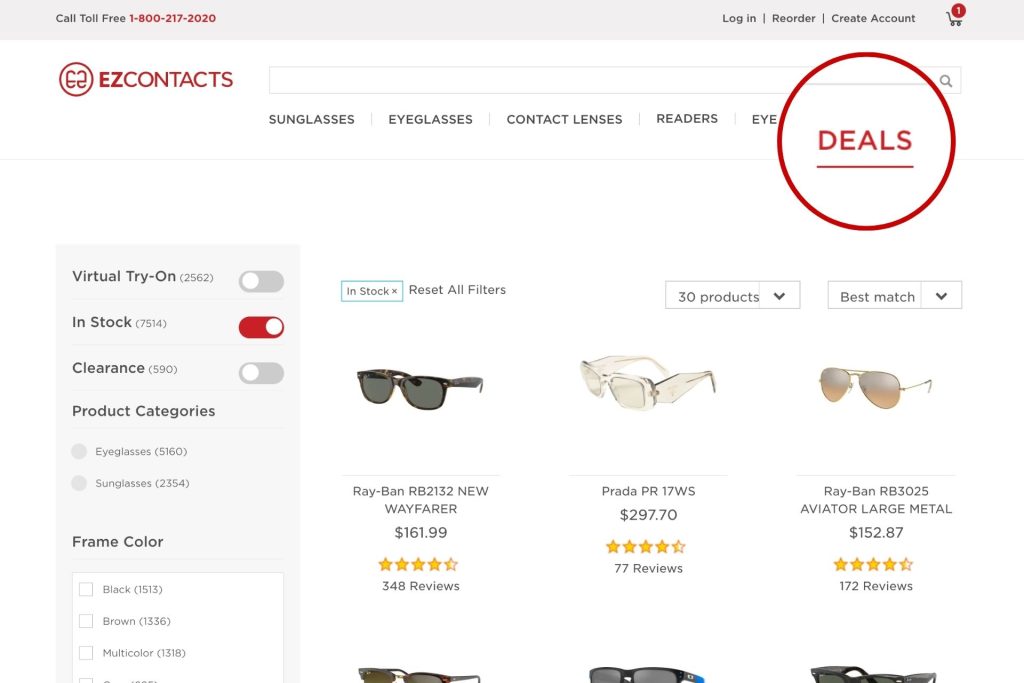
Task: Click the search magnifier icon
Action: pyautogui.click(x=945, y=80)
